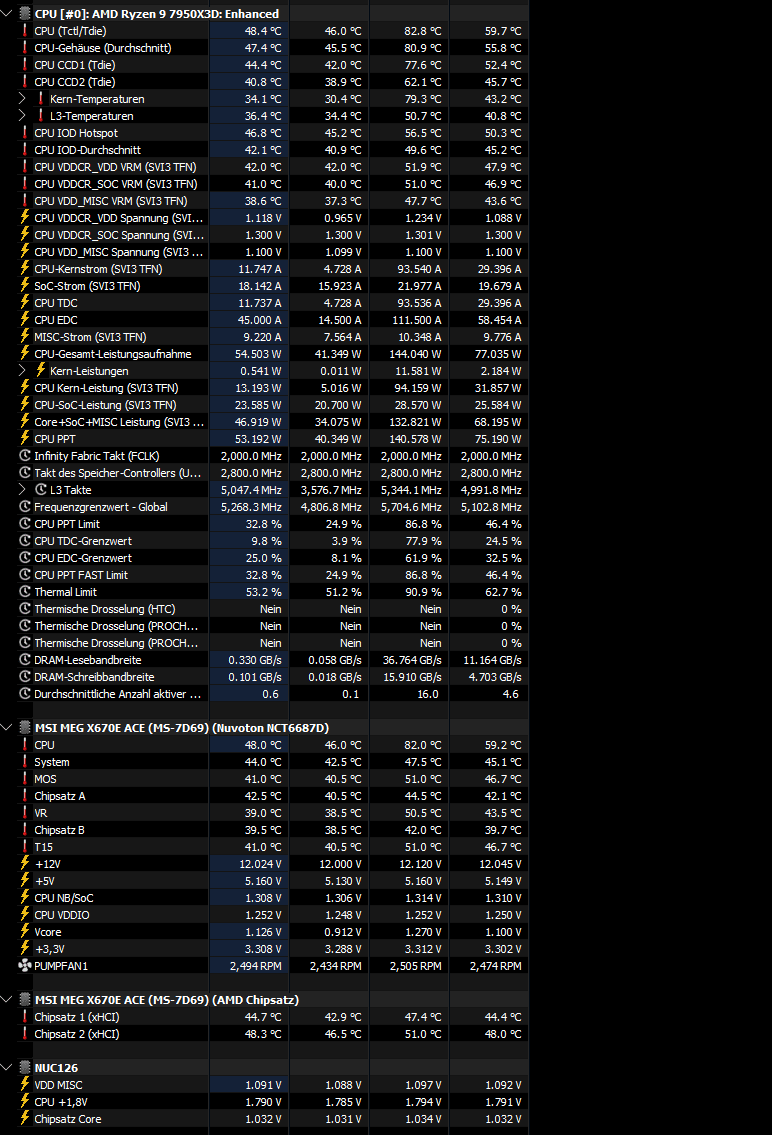Select the DRAM-Schreibbandbreite row
Screen dimensions: 772x1135
(272, 677)
